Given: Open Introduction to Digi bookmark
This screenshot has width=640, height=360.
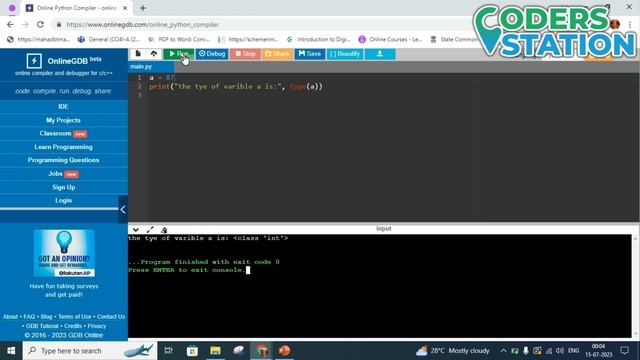Looking at the screenshot, I should click(x=318, y=39).
